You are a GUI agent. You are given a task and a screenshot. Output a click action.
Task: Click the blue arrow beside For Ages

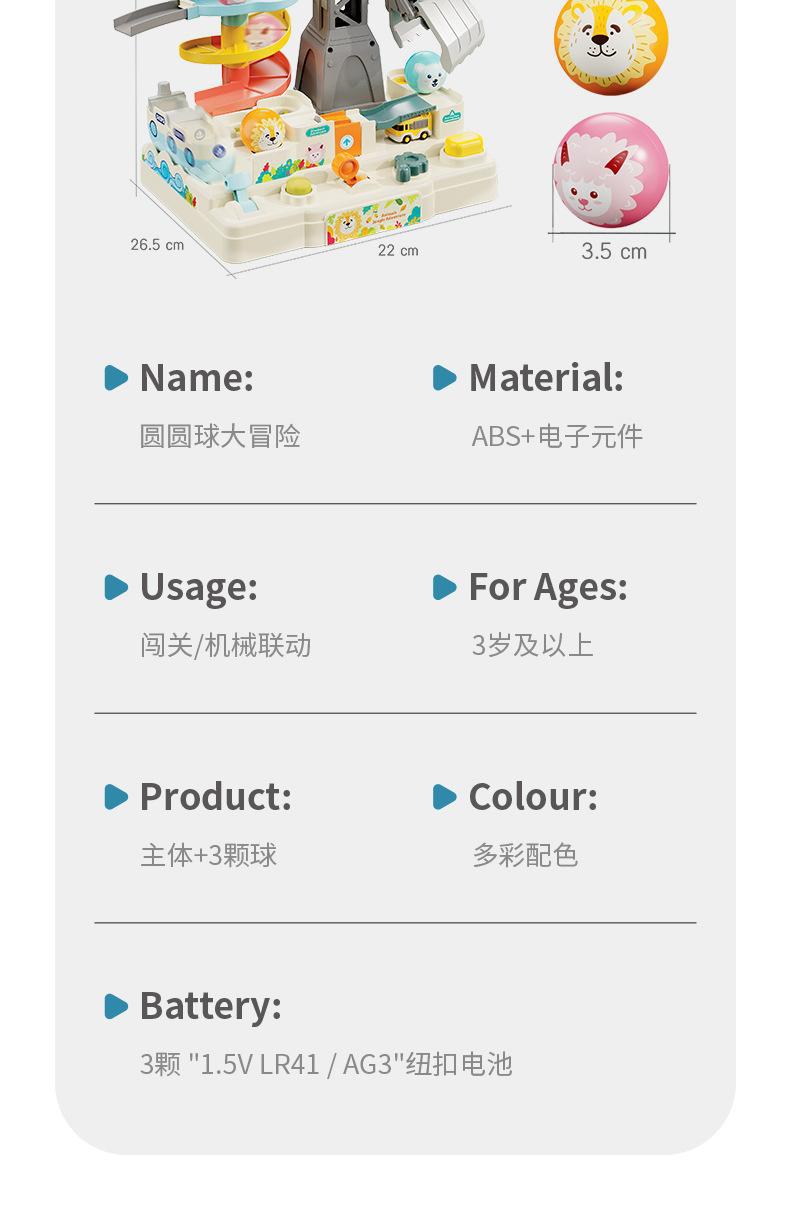445,587
